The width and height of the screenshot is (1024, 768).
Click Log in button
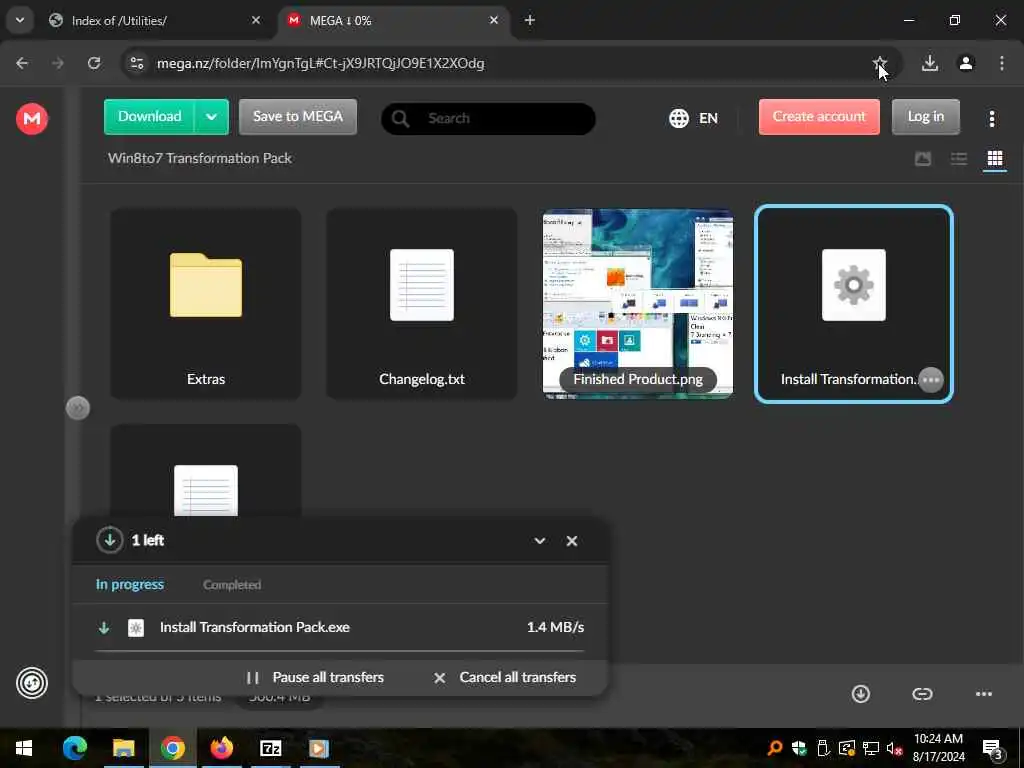(925, 116)
